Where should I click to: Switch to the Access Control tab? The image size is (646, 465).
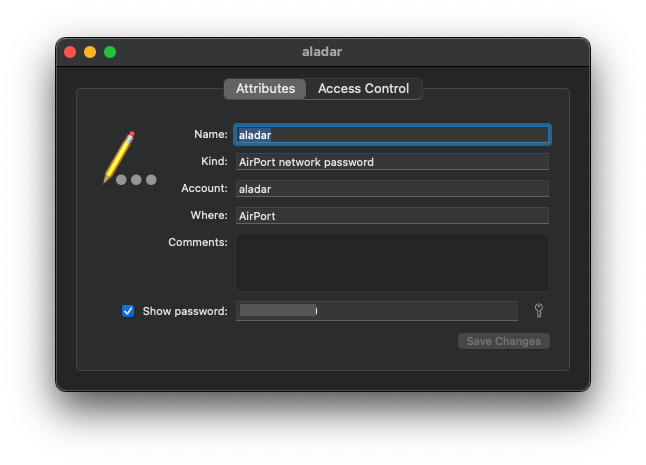[x=363, y=89]
